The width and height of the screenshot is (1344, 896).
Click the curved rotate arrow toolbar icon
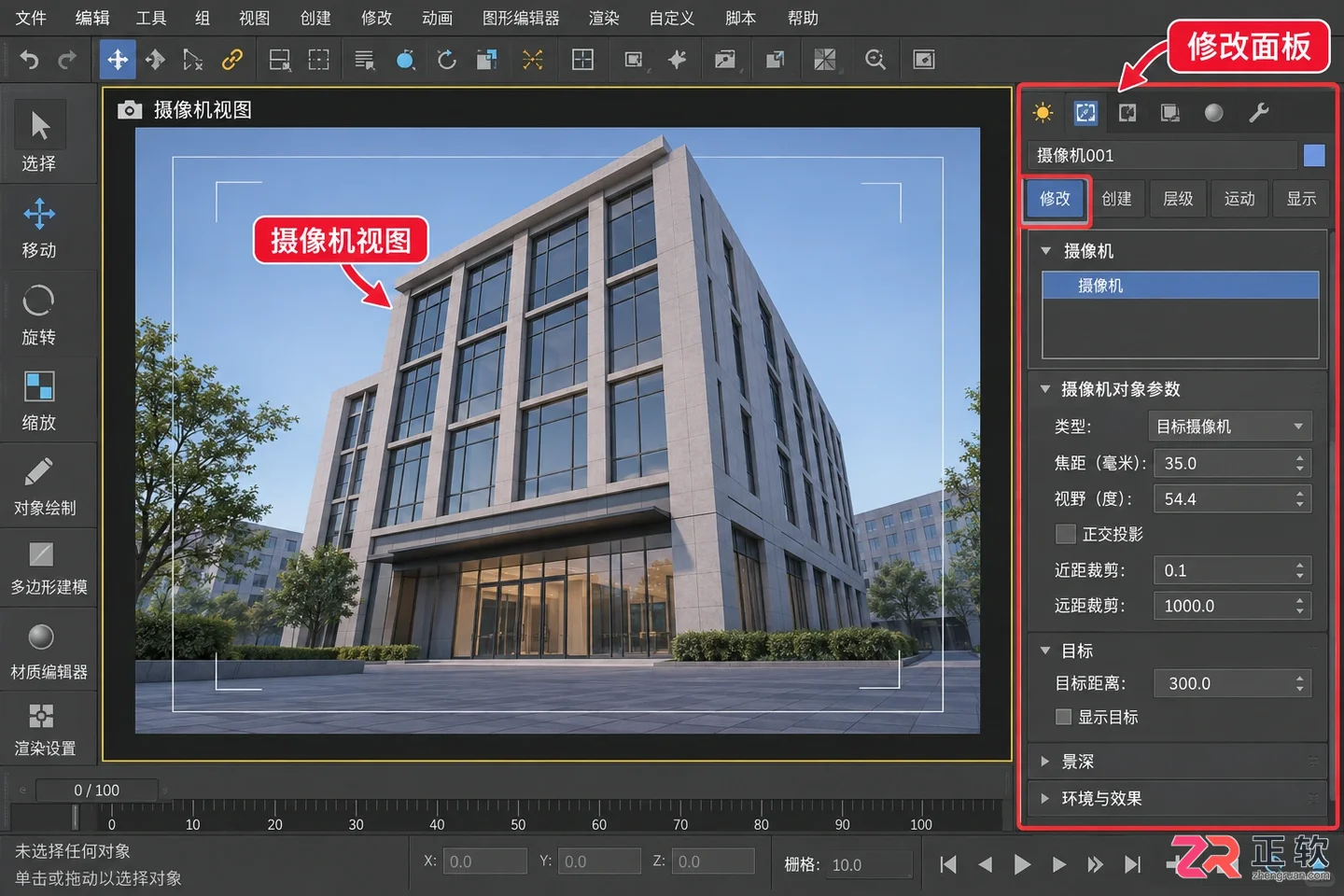[x=447, y=61]
